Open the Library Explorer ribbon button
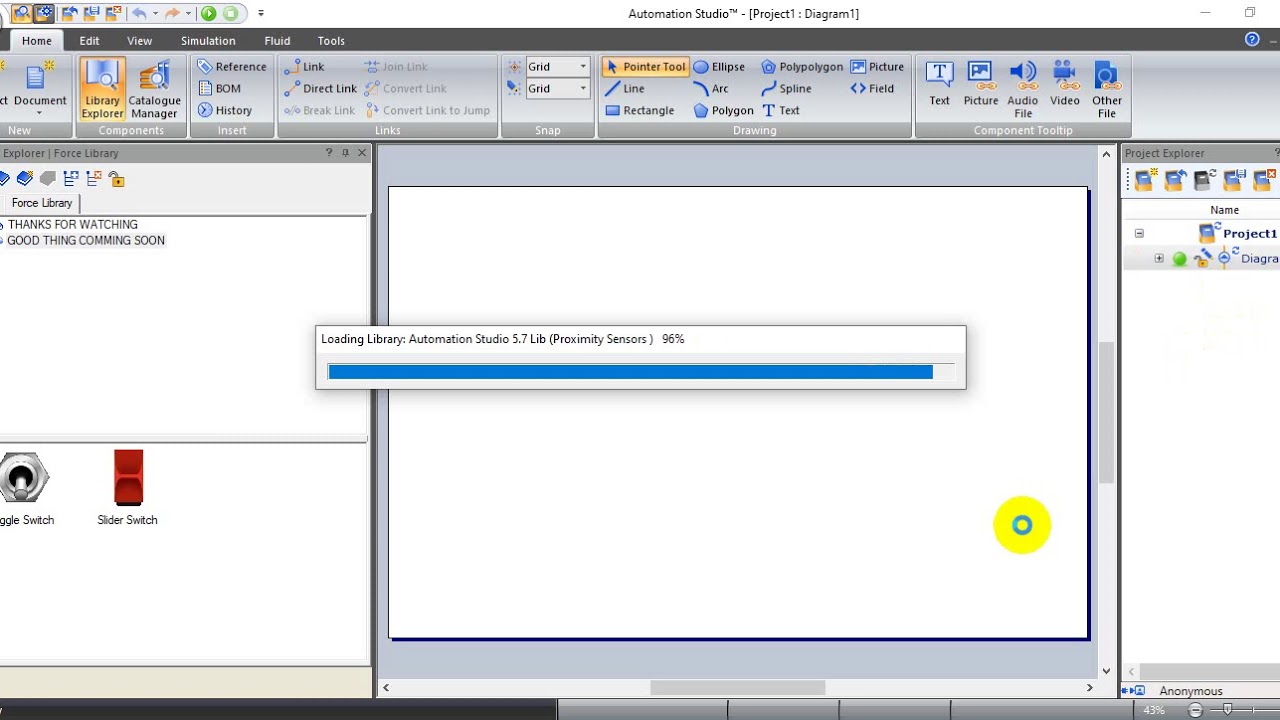Viewport: 1280px width, 720px height. pyautogui.click(x=102, y=89)
